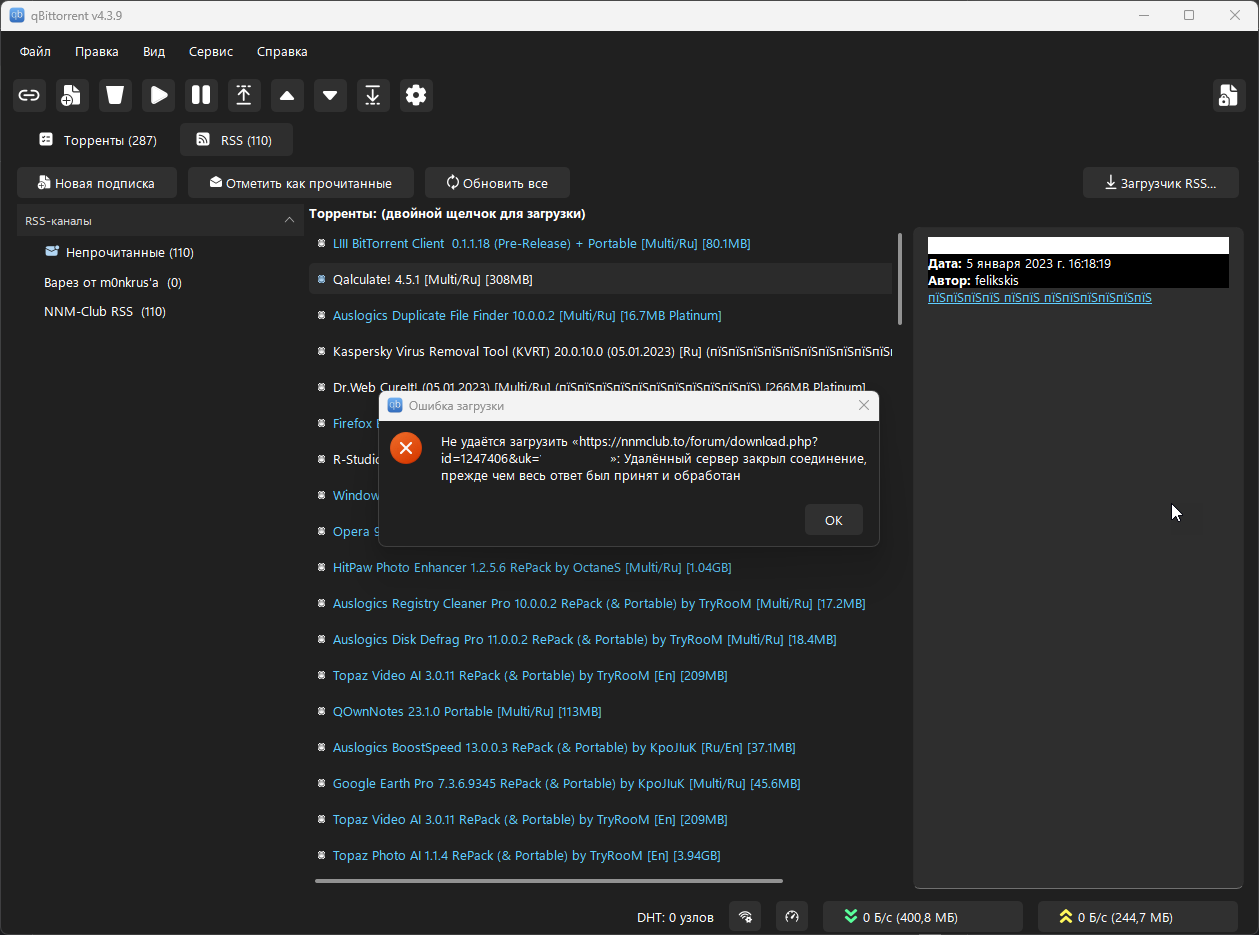Switch to the Торренты (287) tab
This screenshot has height=935, width=1259.
click(x=98, y=140)
